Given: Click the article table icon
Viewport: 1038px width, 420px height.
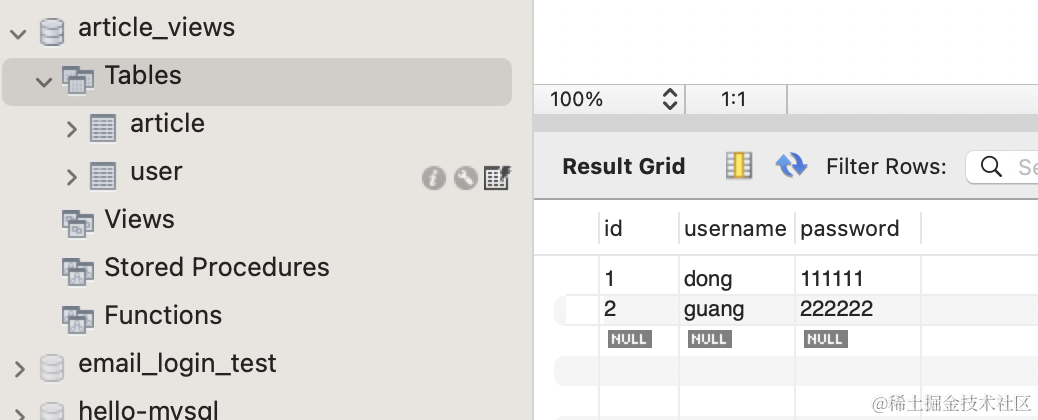Looking at the screenshot, I should tap(103, 127).
